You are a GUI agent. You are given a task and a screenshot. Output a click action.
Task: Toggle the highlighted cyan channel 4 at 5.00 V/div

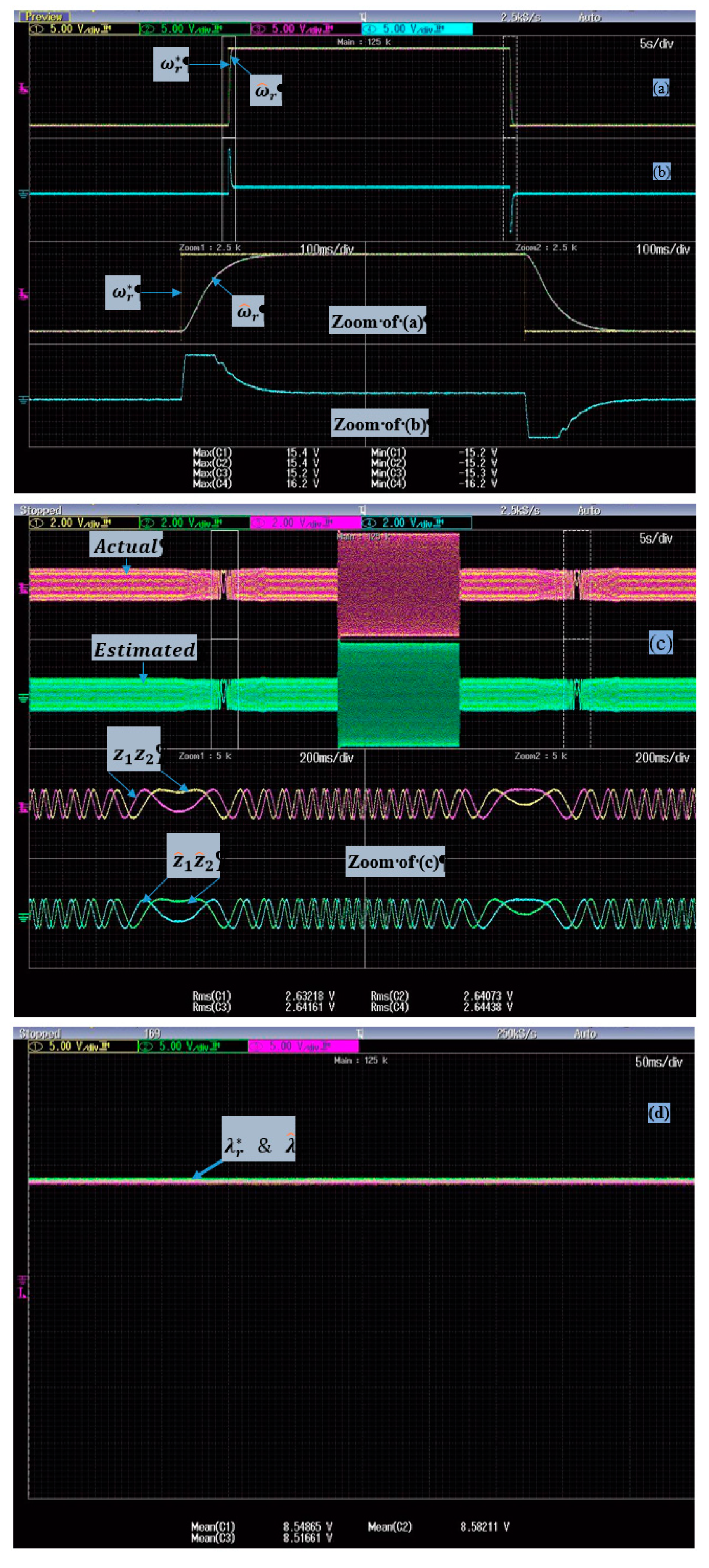[417, 29]
